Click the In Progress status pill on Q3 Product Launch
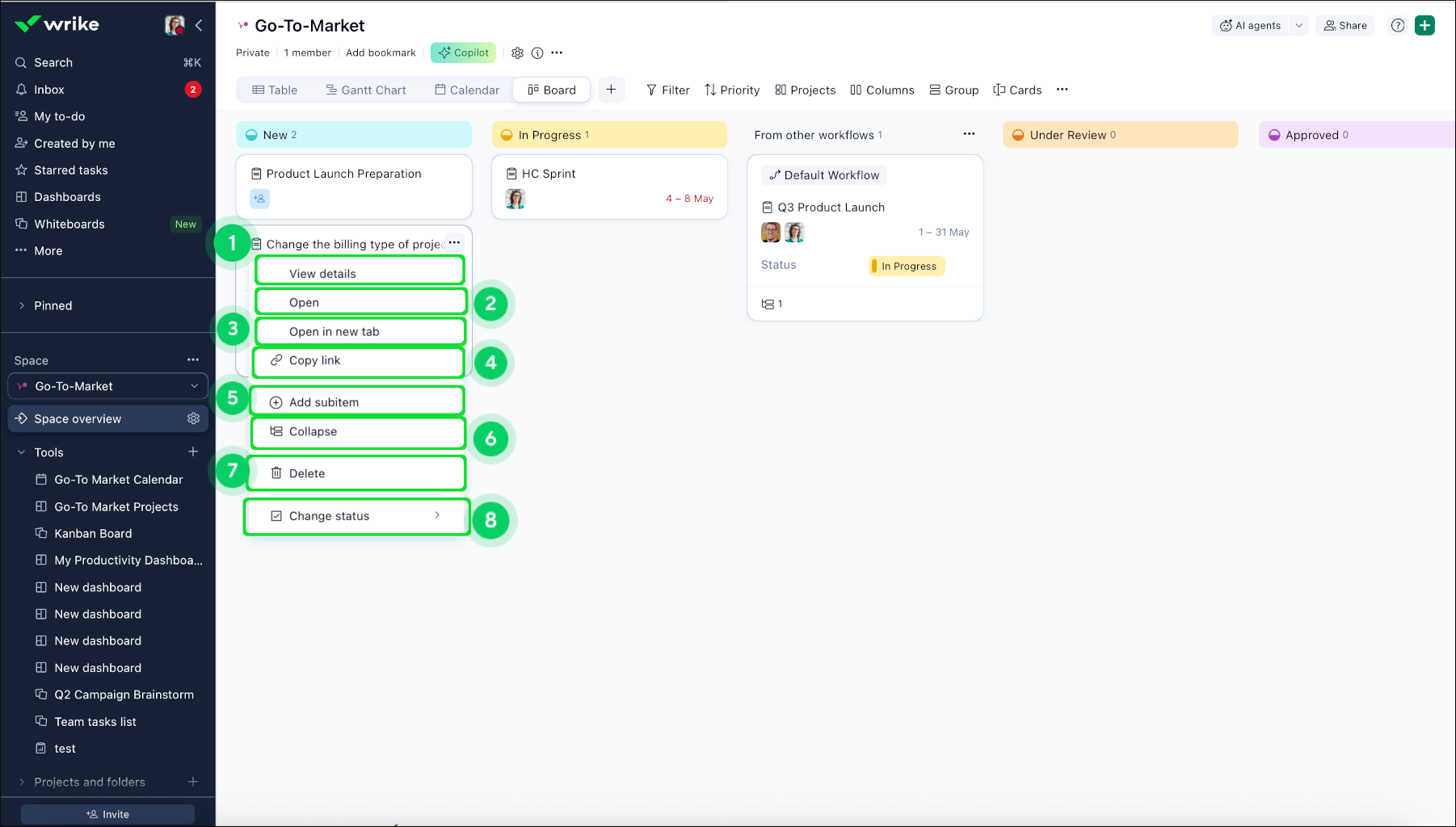 [907, 267]
